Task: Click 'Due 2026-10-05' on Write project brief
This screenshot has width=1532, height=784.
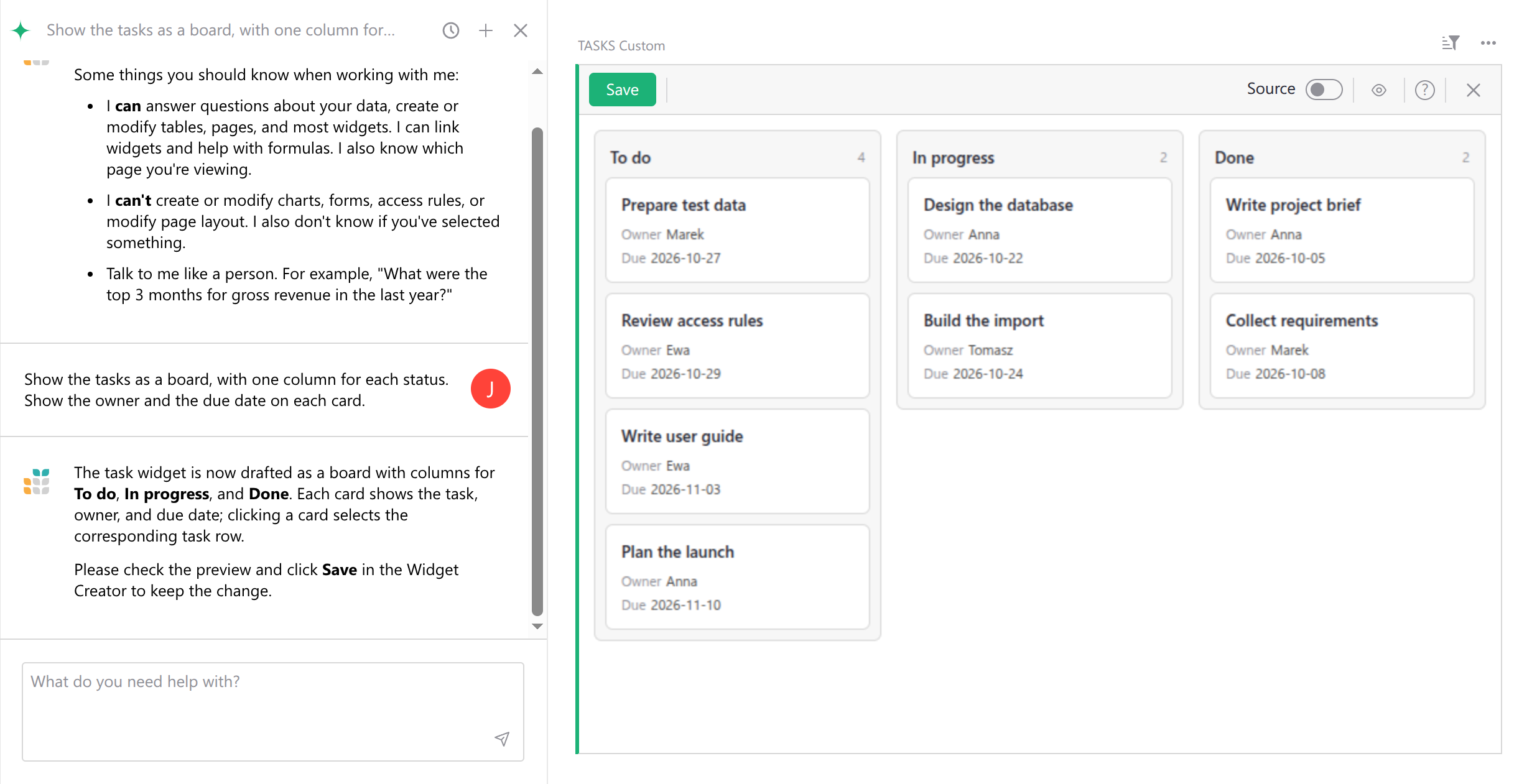Action: (1275, 258)
